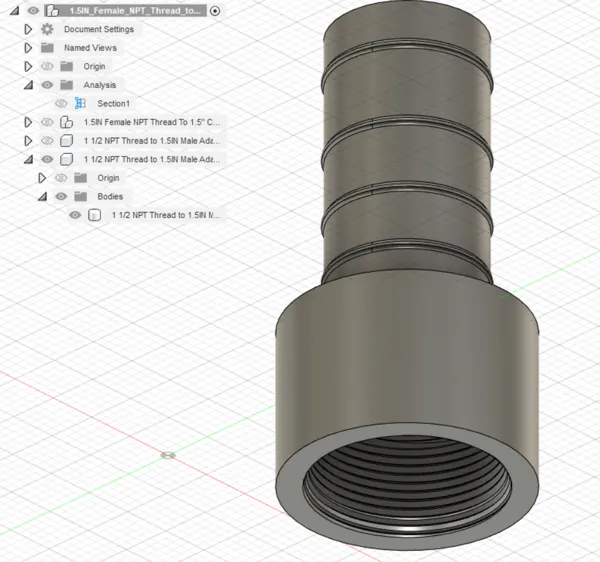Select the 1 1/2 NPT Thread to 1.5IN M... body
The height and width of the screenshot is (562, 600).
[166, 215]
